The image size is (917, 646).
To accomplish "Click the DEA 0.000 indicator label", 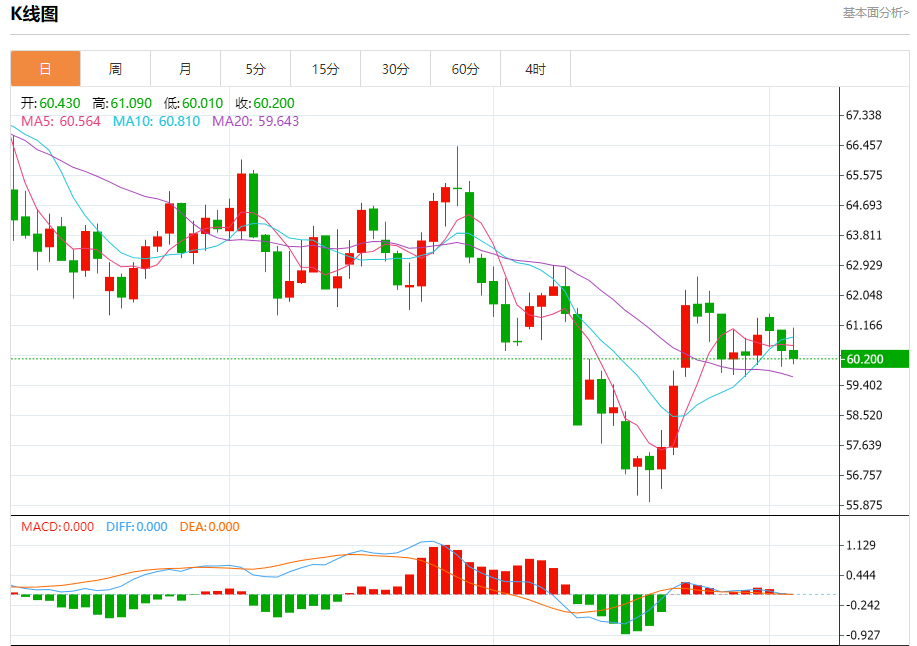I will pyautogui.click(x=209, y=527).
